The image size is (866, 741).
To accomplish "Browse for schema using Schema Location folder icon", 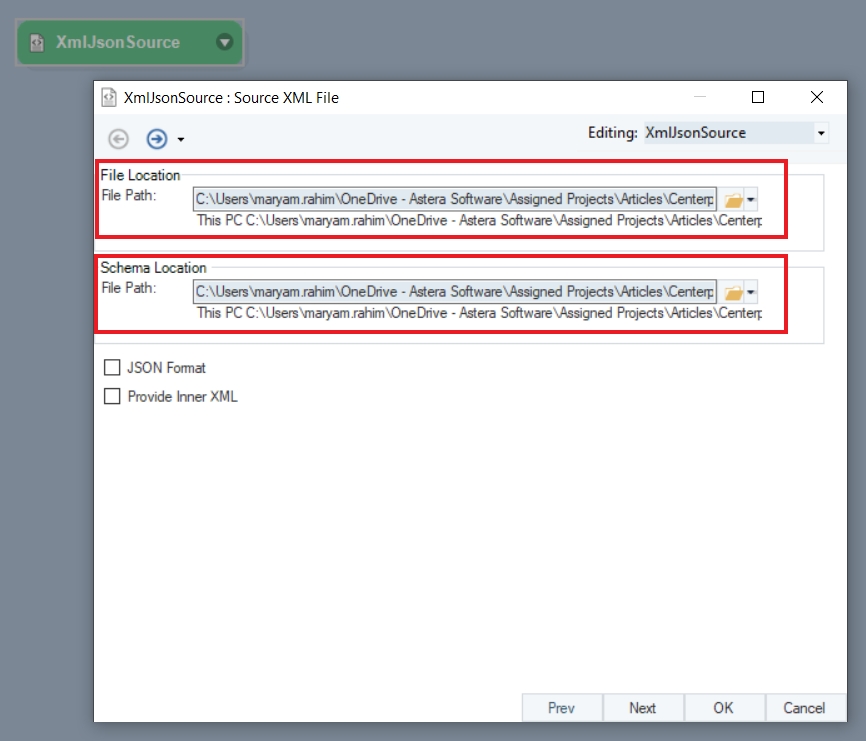I will [x=733, y=292].
